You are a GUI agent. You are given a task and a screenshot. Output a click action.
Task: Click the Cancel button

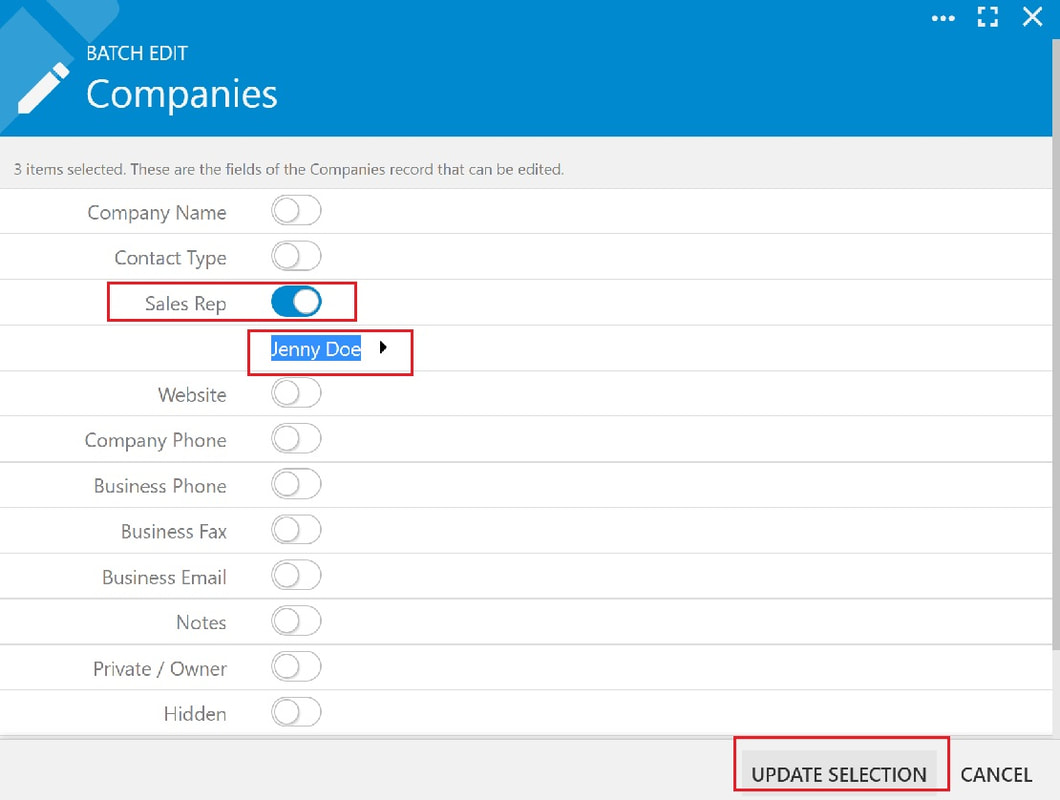pos(996,774)
